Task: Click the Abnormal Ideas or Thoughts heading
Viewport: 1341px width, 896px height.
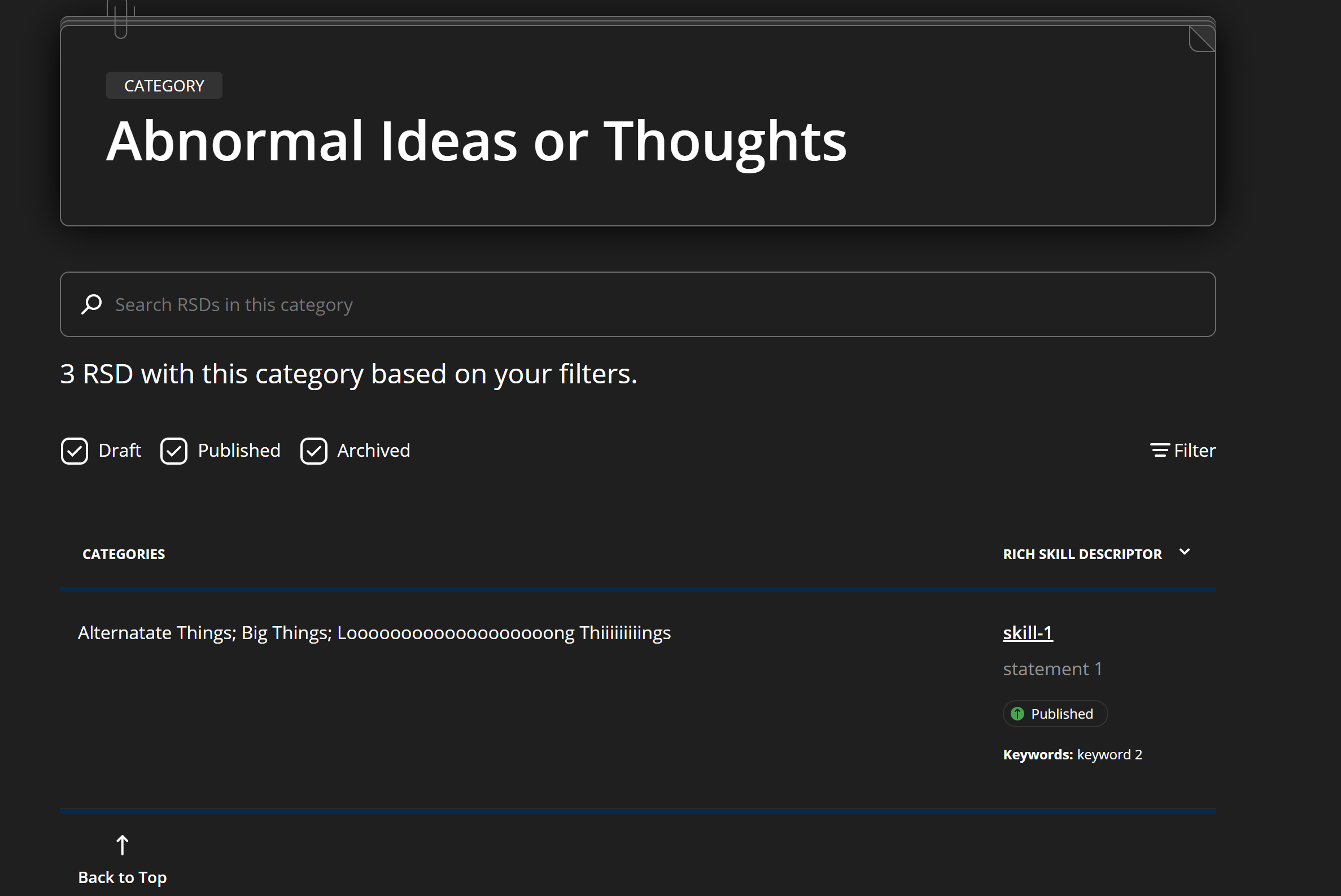Action: (x=476, y=141)
